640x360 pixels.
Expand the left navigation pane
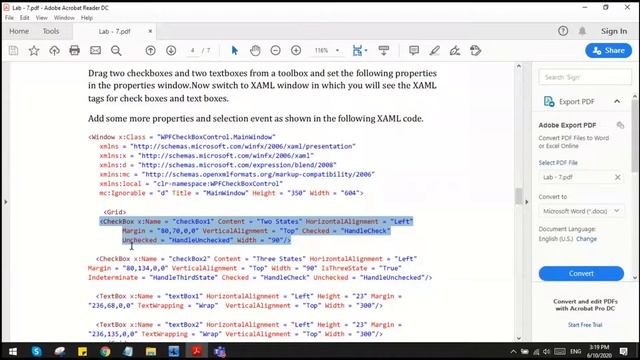(5, 202)
